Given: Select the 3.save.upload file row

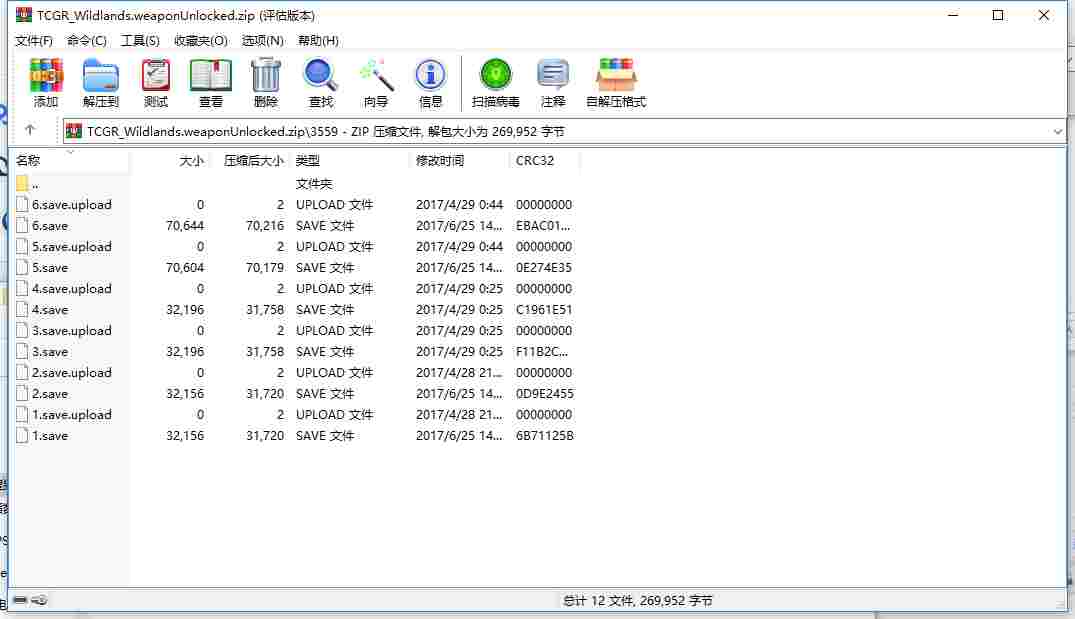Looking at the screenshot, I should click(295, 330).
